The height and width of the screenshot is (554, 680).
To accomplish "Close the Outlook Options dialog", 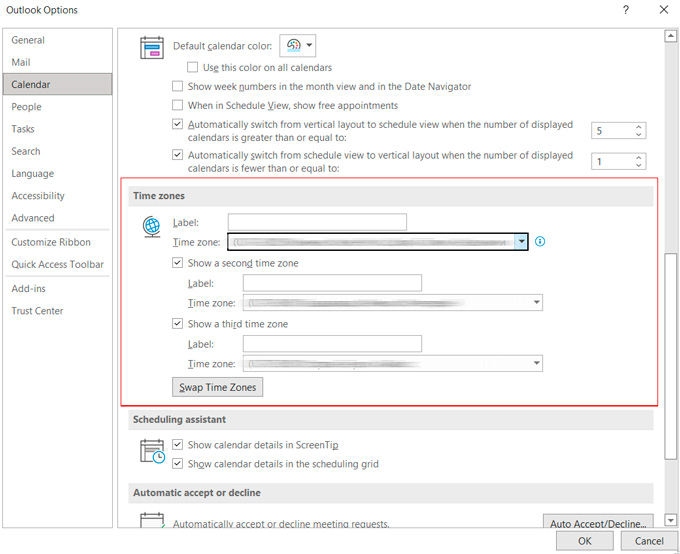I will point(664,10).
